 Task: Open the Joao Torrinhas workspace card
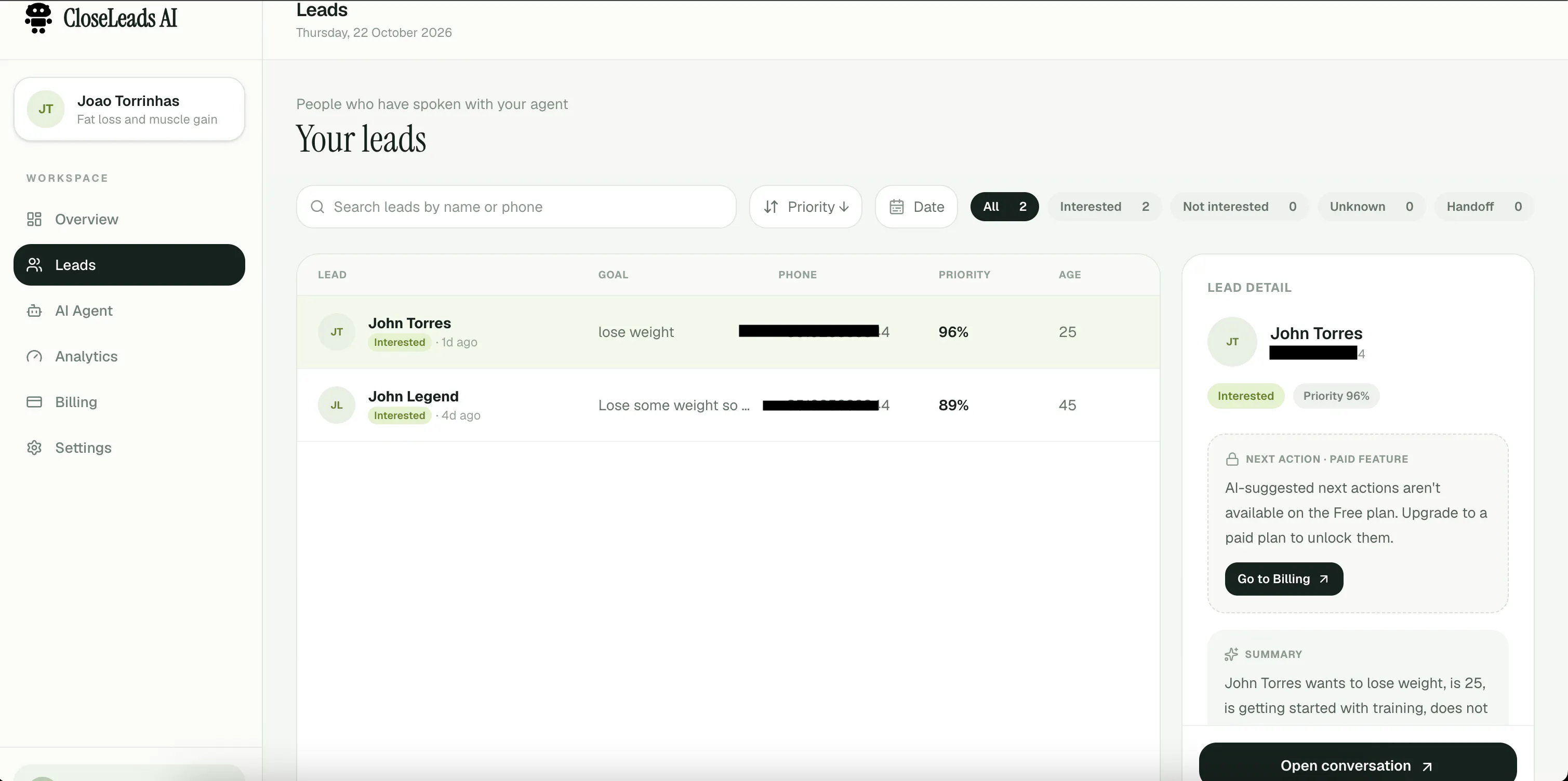pyautogui.click(x=129, y=109)
